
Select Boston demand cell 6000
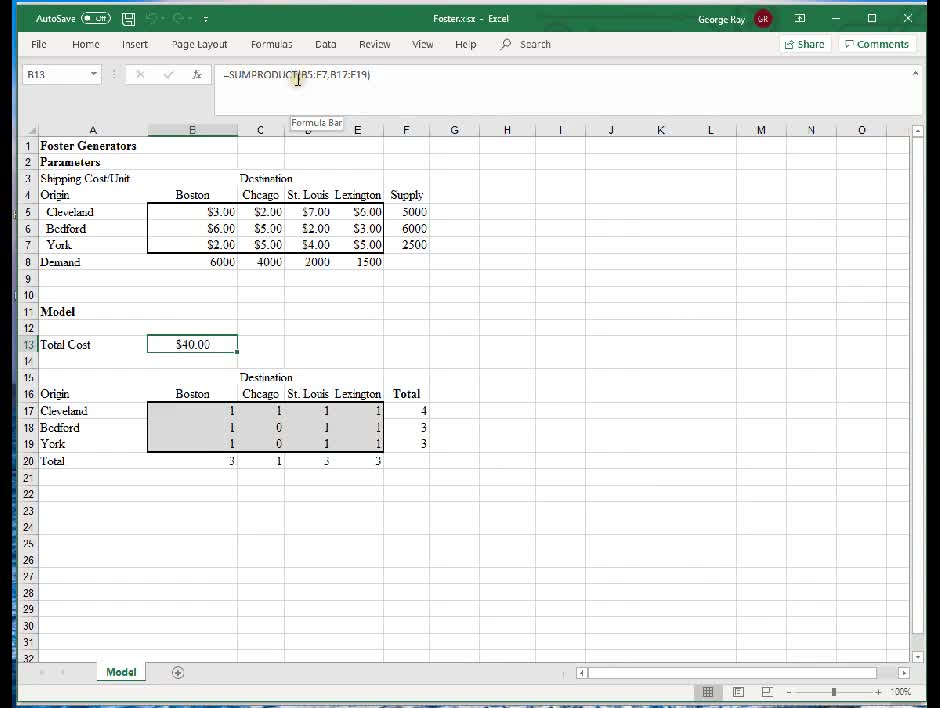192,262
